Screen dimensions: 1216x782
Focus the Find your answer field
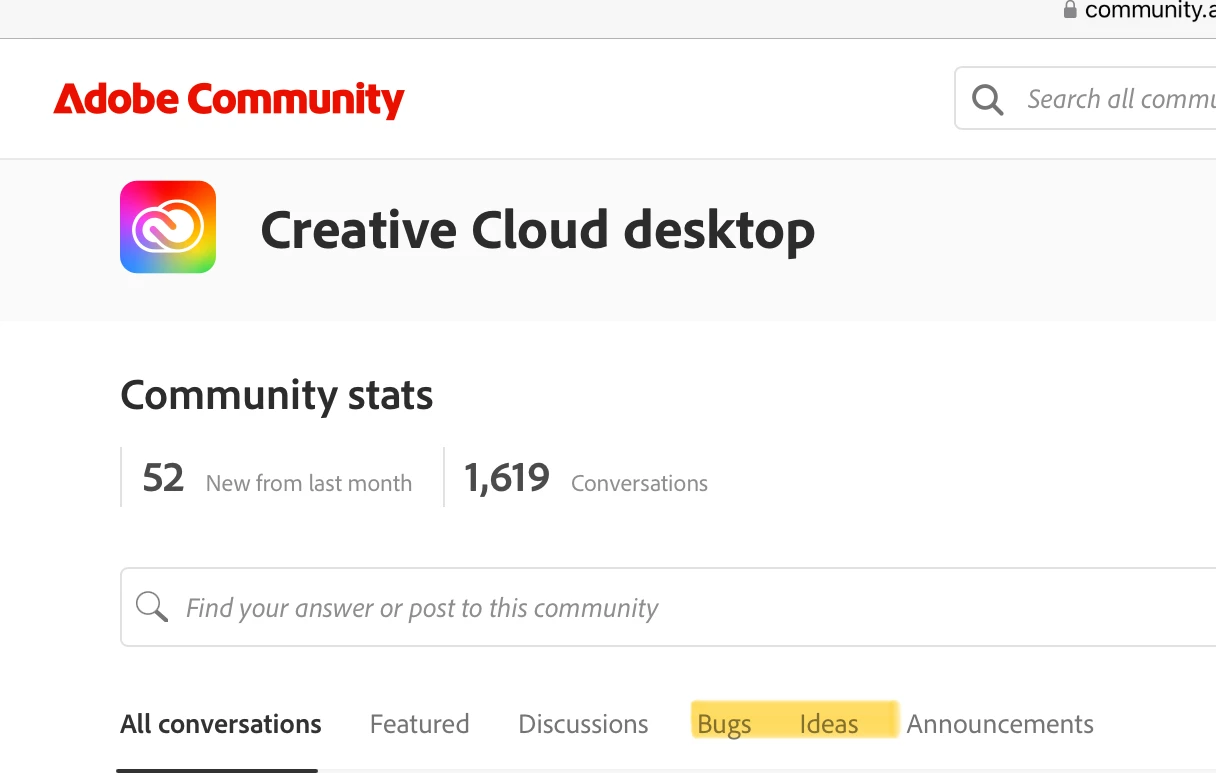[668, 607]
